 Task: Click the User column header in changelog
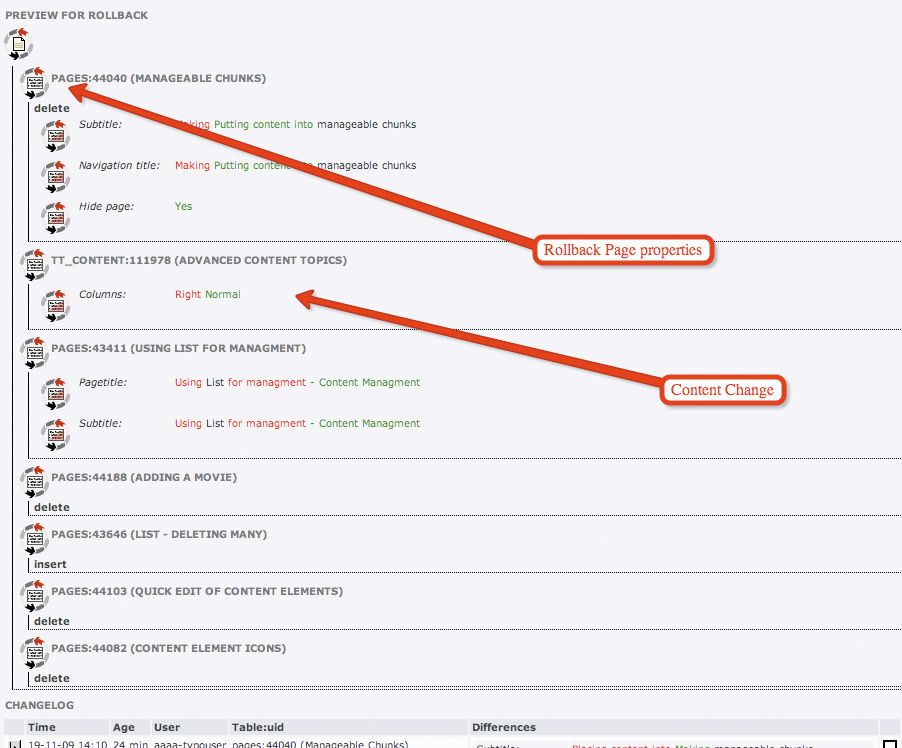tap(169, 727)
